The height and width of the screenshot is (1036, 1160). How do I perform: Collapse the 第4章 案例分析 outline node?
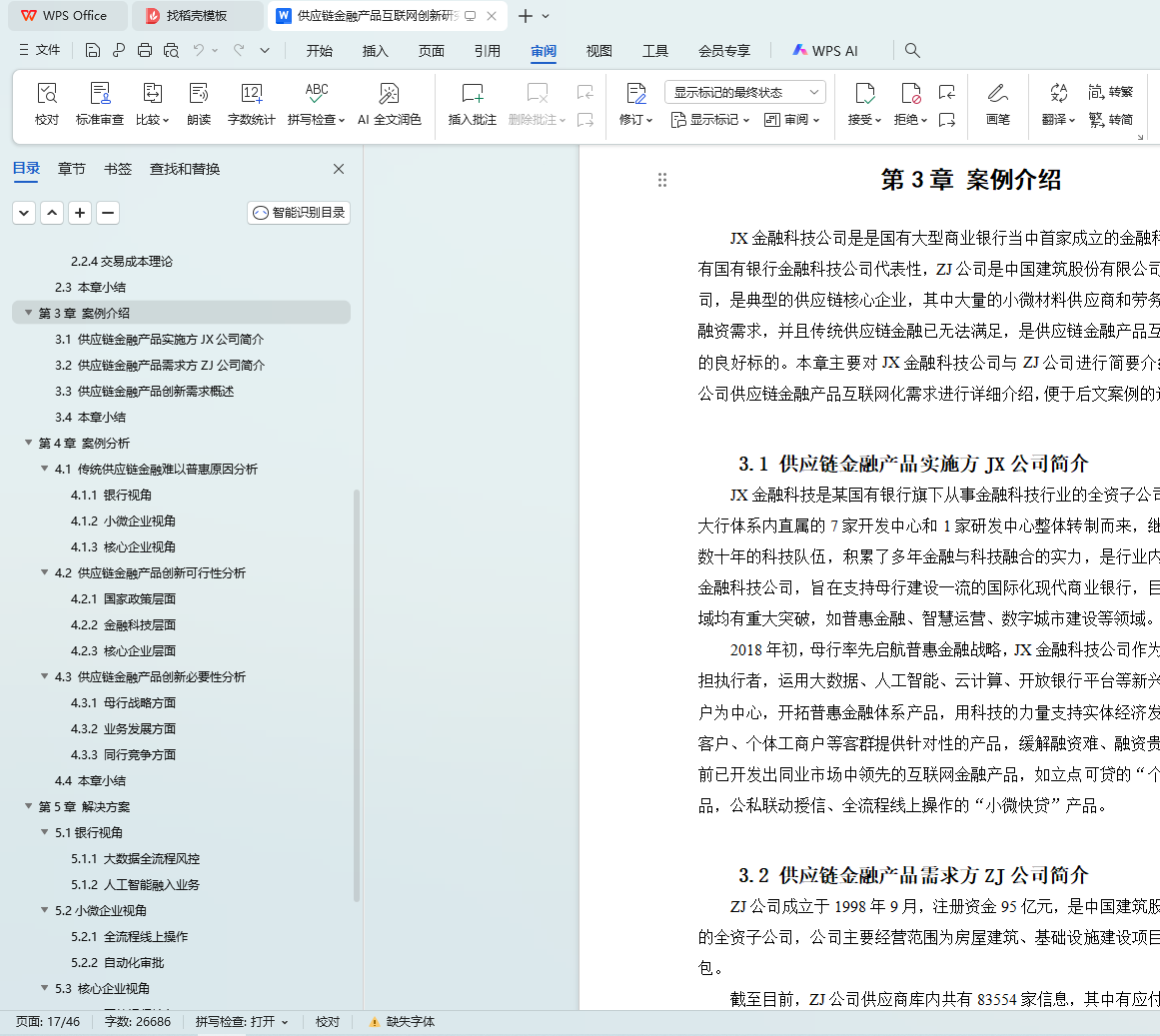point(28,443)
